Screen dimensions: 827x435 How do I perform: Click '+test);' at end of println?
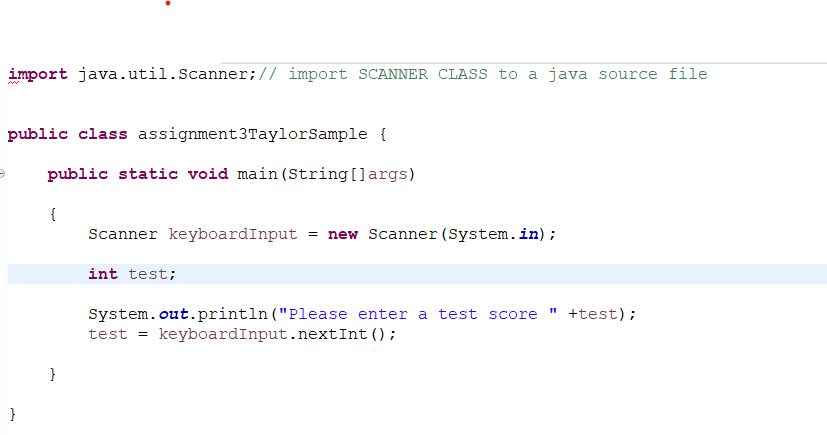tap(602, 314)
